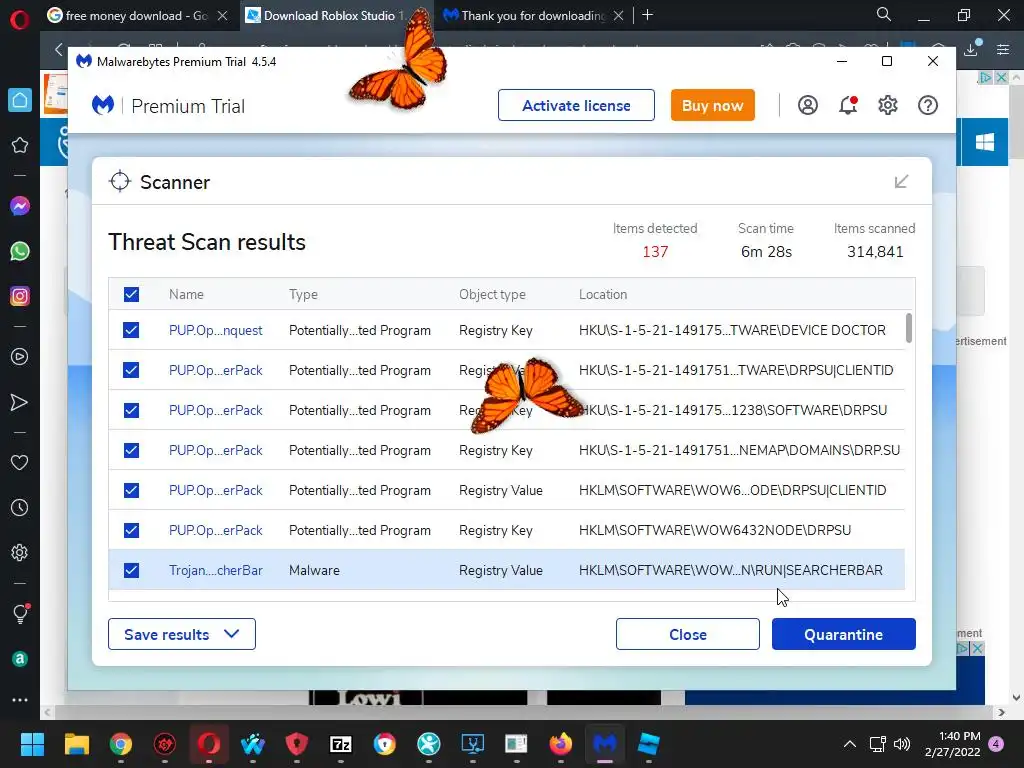The image size is (1024, 768).
Task: Open Messenger in Opera sidebar
Action: click(20, 206)
